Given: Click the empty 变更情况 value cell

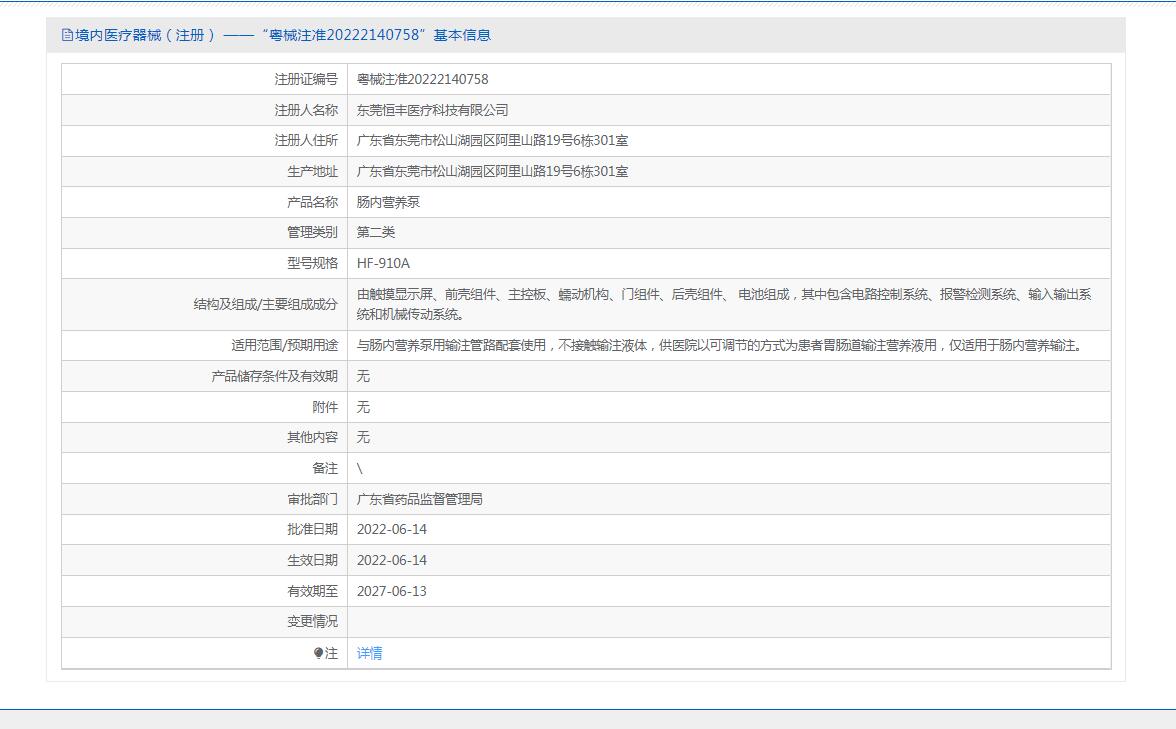Looking at the screenshot, I should pos(728,622).
